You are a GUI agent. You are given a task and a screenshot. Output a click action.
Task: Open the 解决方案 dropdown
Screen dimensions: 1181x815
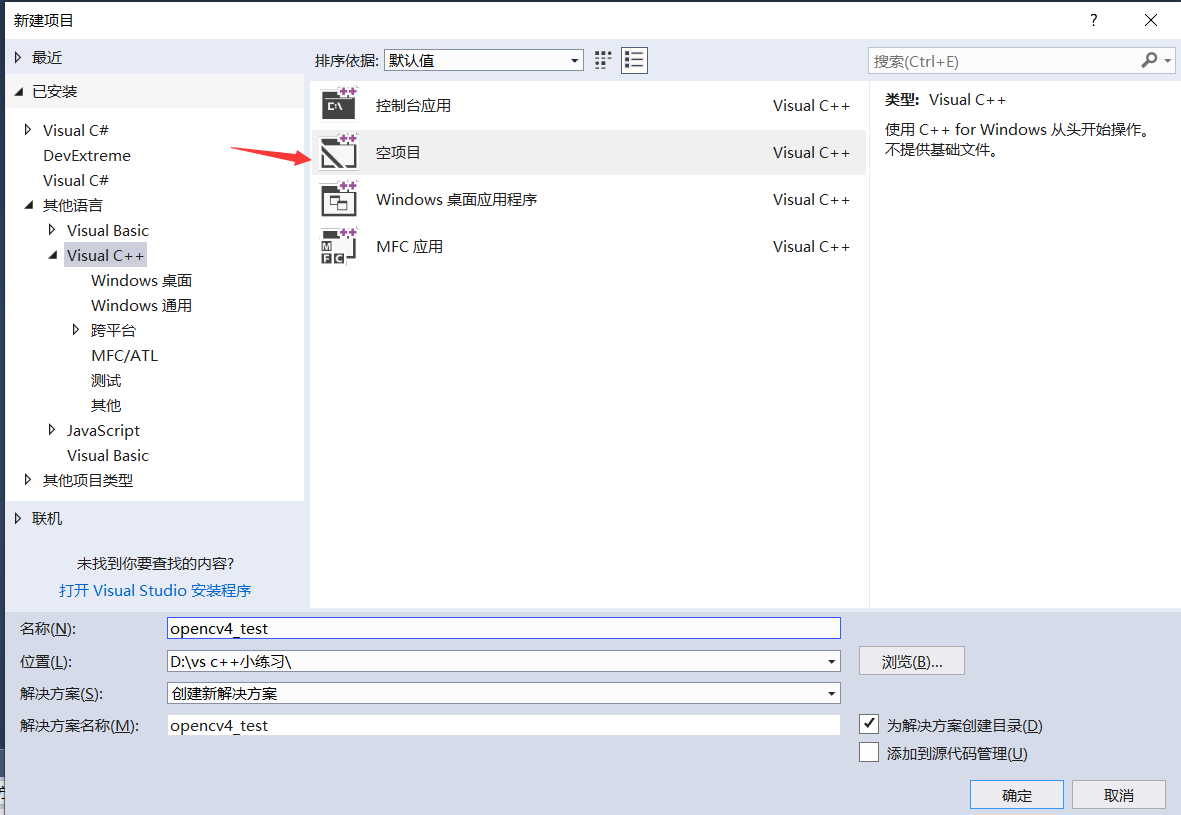[503, 693]
